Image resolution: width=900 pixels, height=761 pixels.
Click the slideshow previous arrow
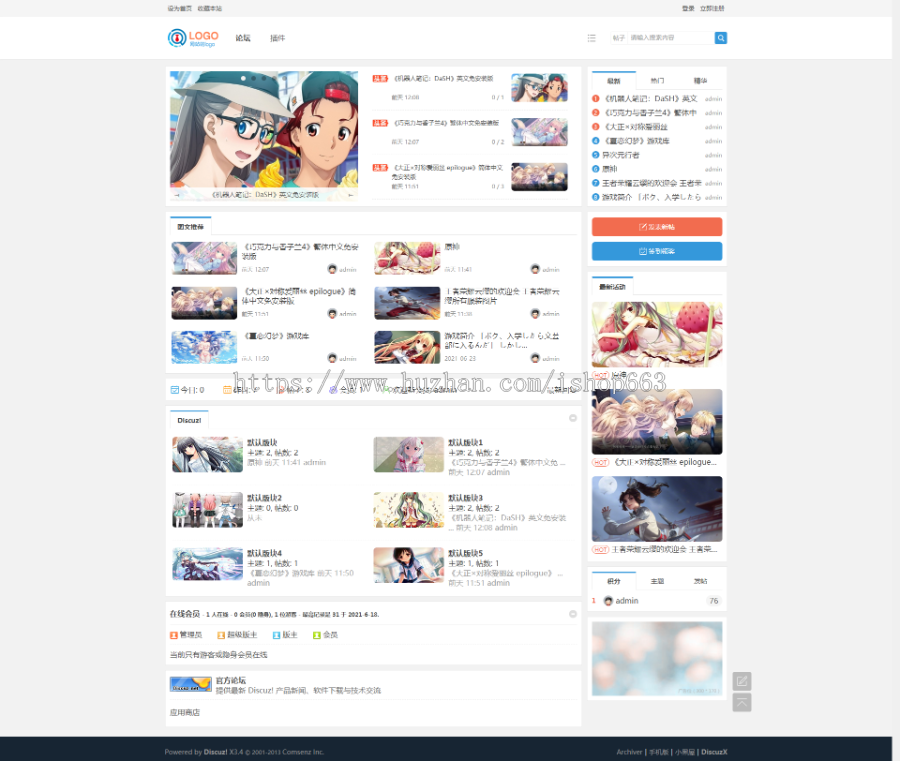click(x=177, y=195)
